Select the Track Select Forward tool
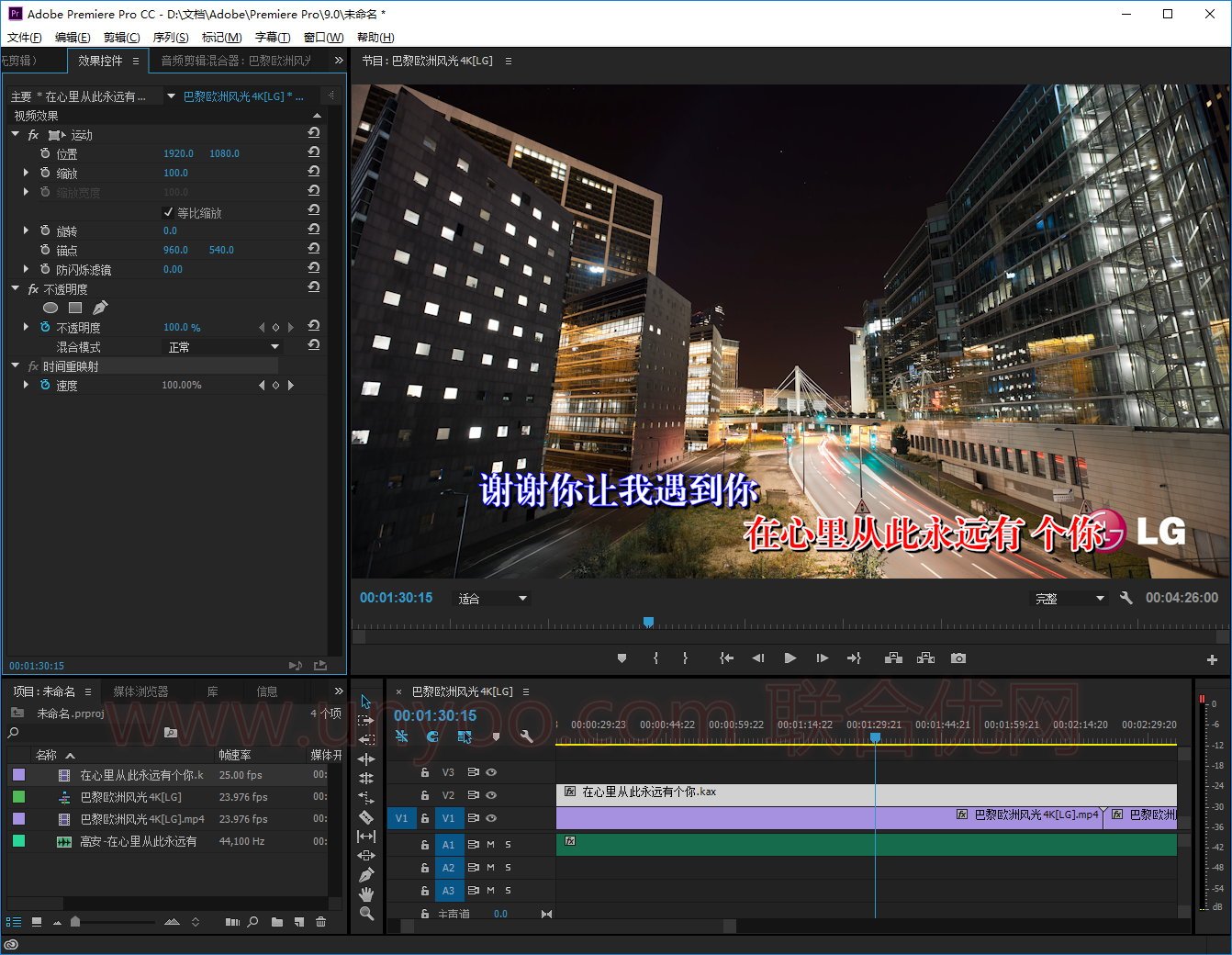This screenshot has height=955, width=1232. click(x=366, y=721)
